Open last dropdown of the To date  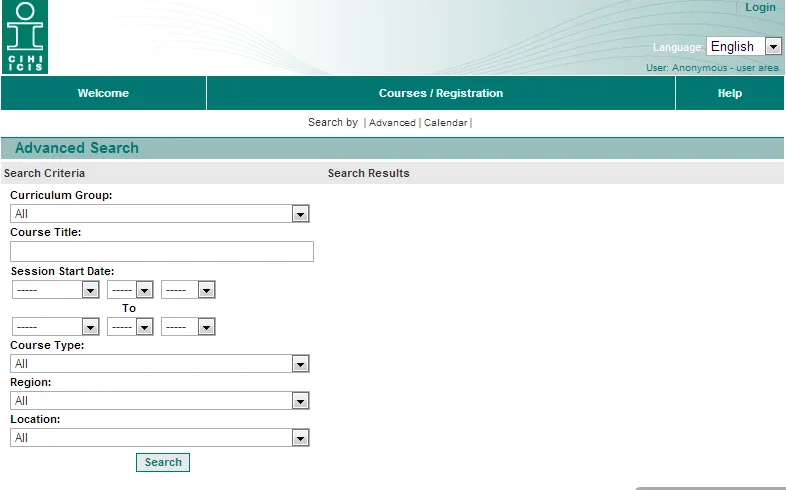[x=188, y=327]
